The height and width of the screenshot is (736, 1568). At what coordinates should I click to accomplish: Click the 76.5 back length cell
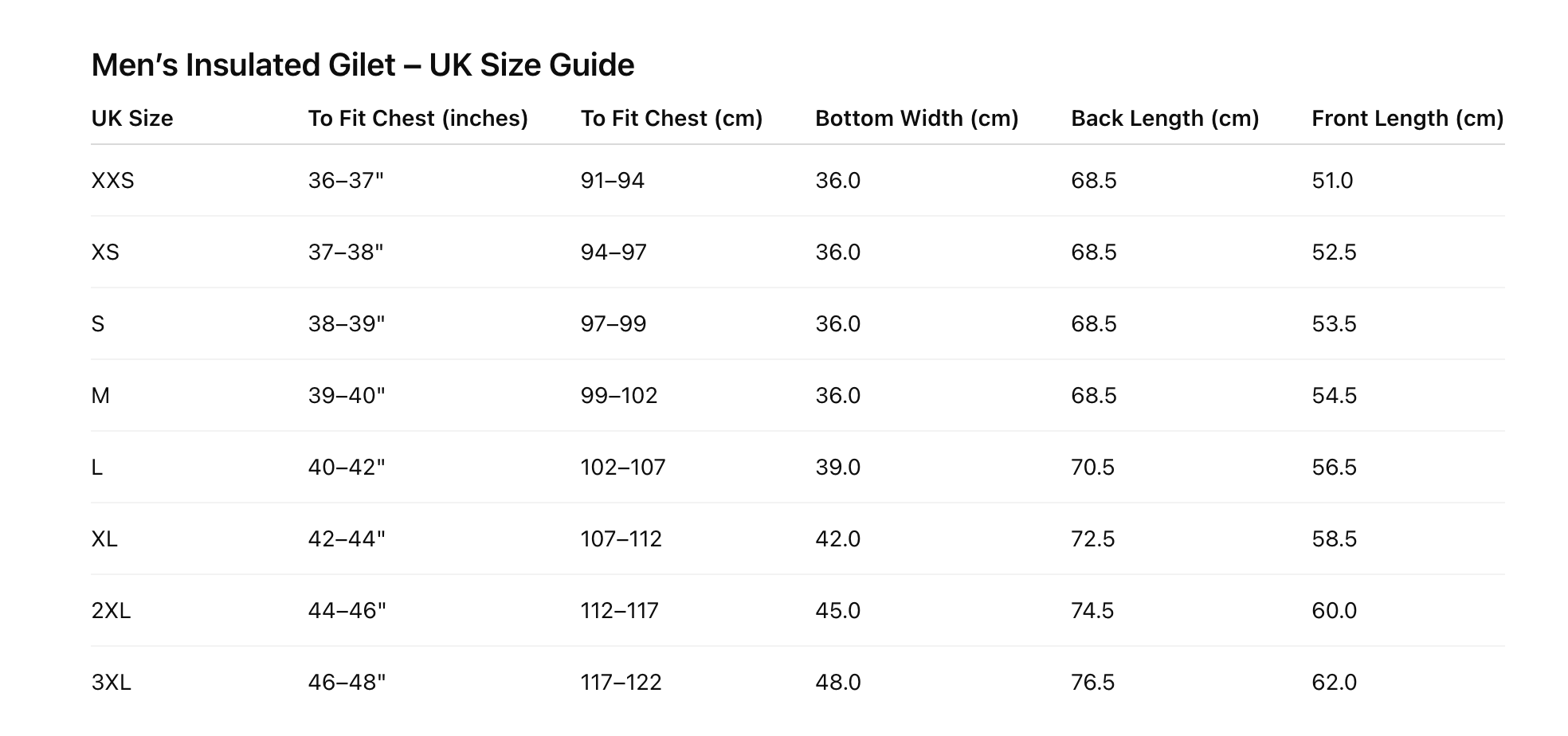(x=1092, y=683)
